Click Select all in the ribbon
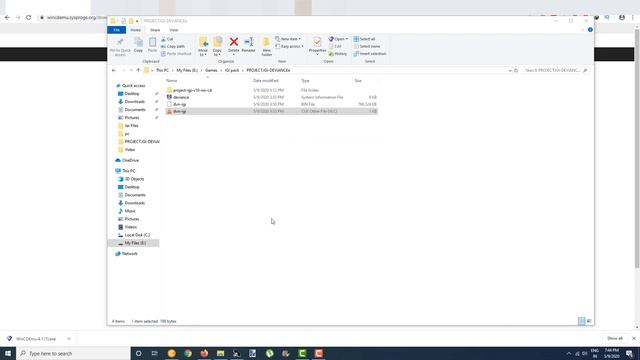 click(364, 39)
